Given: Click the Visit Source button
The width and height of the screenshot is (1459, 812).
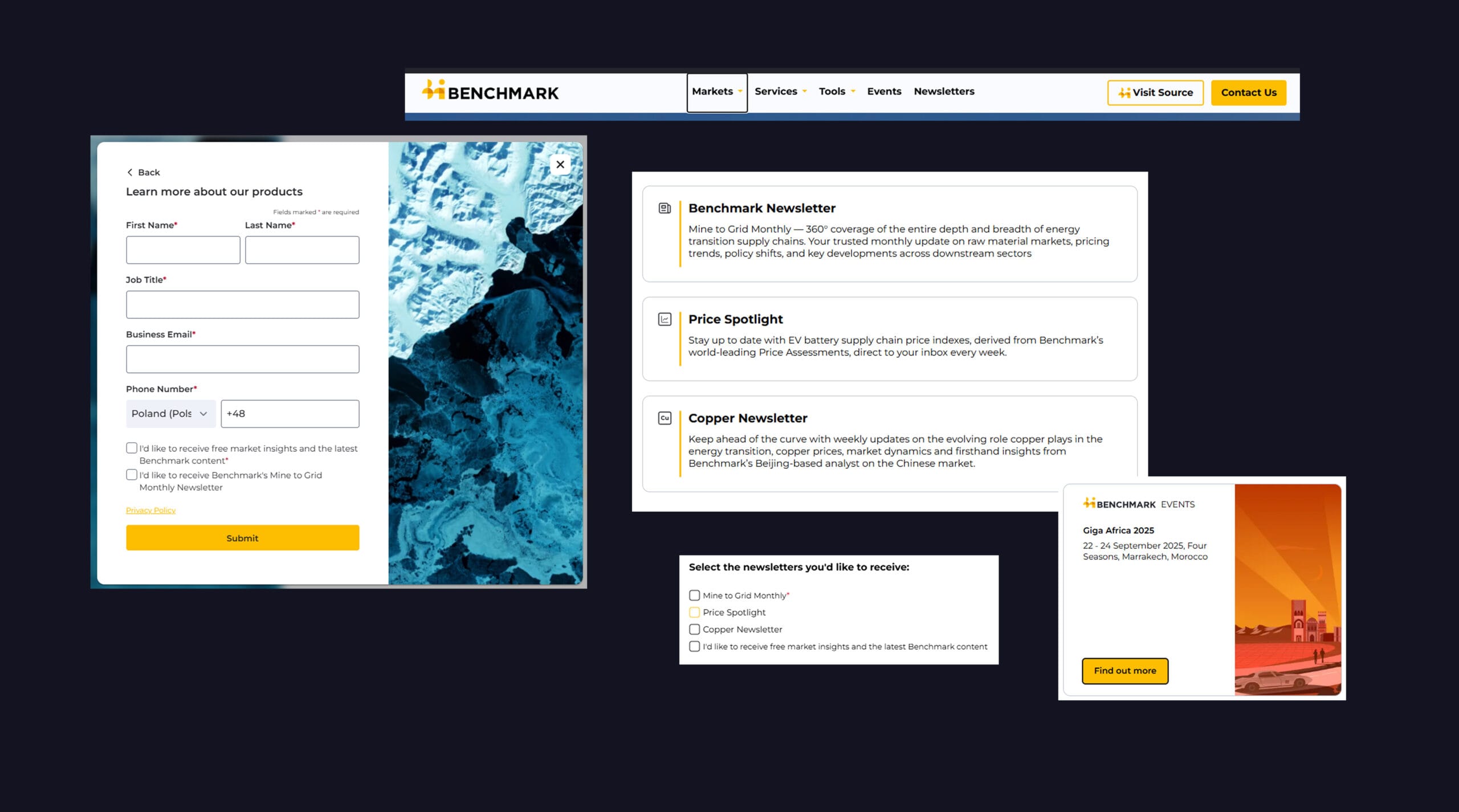Looking at the screenshot, I should (1155, 92).
